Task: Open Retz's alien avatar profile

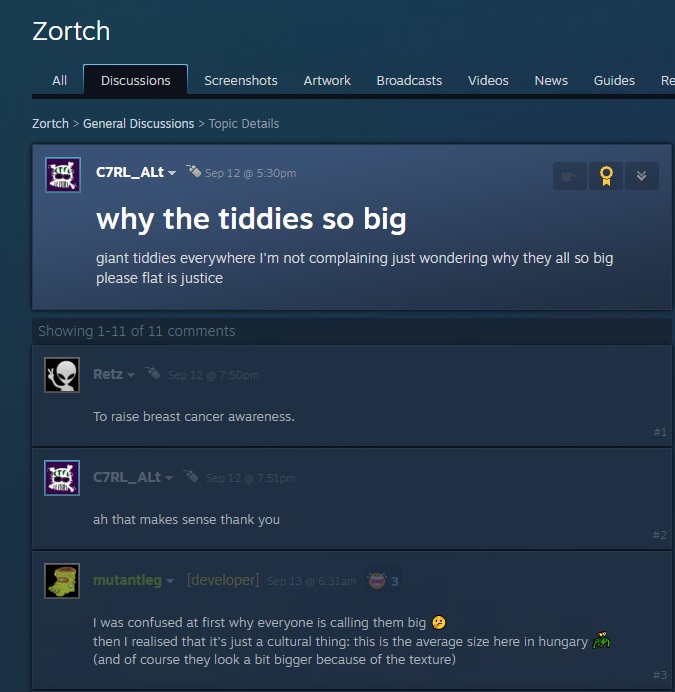Action: pos(62,375)
